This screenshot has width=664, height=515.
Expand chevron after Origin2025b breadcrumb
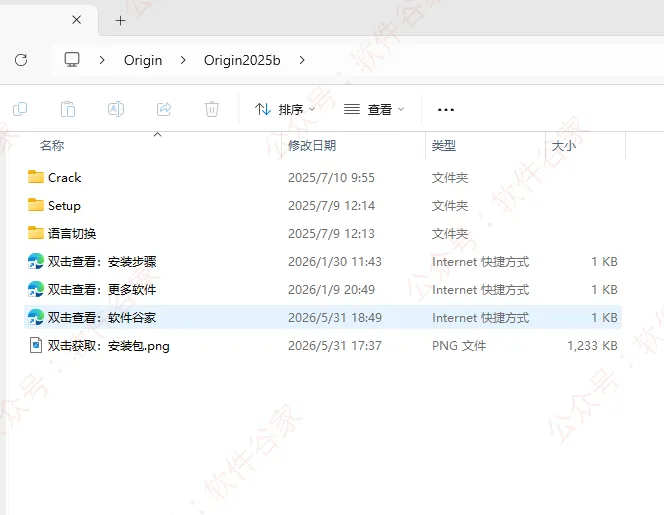(x=302, y=60)
